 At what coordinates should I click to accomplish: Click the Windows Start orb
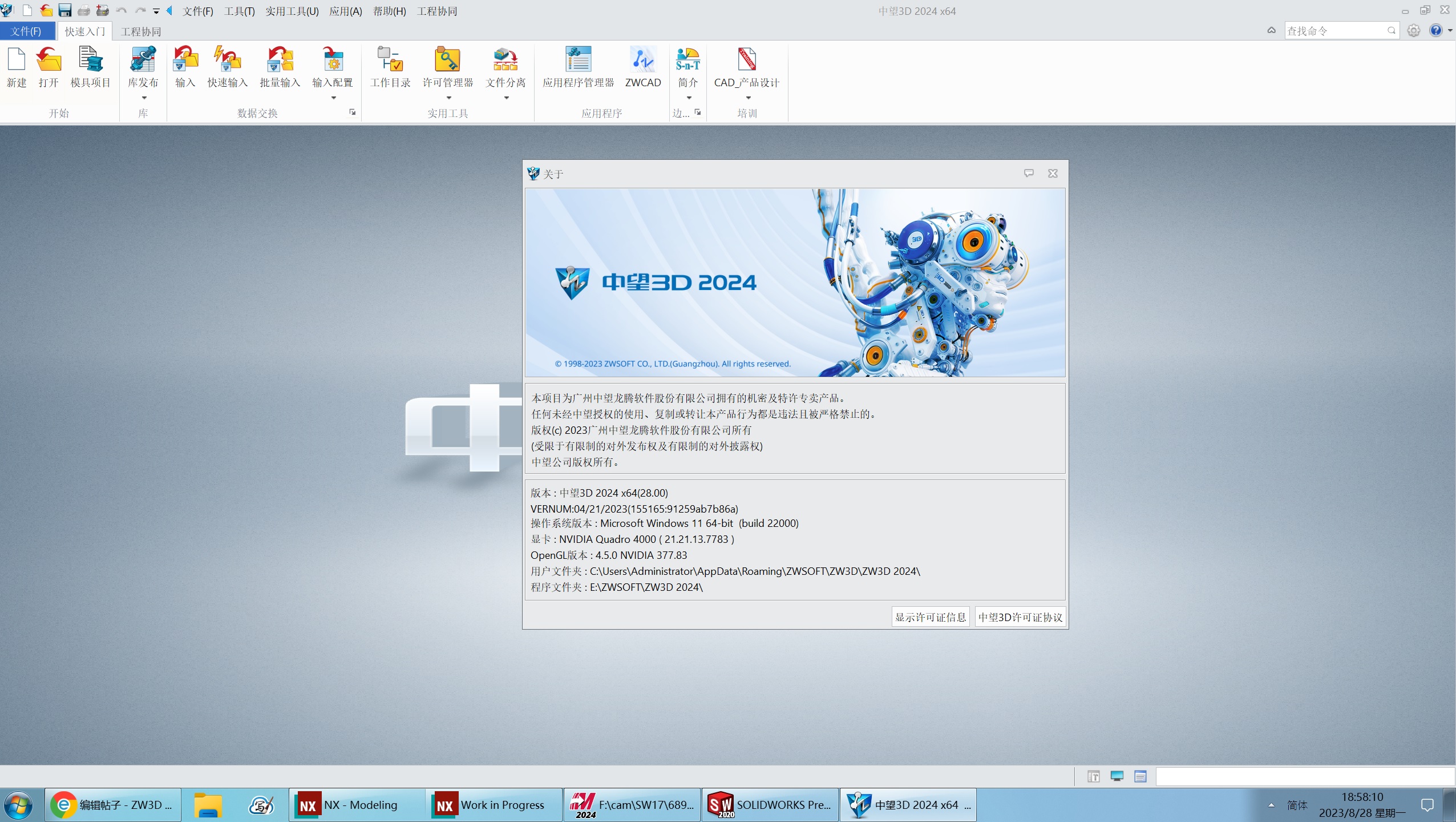[18, 805]
